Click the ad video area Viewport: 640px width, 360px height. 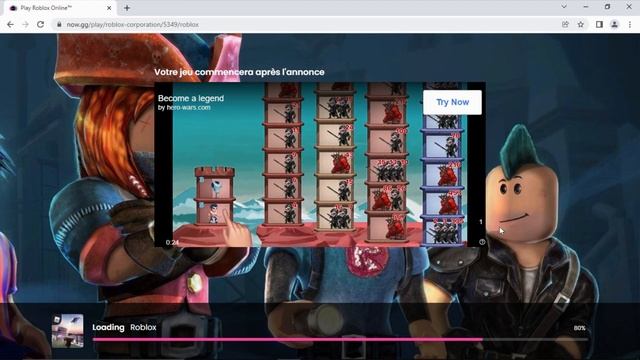[320, 164]
